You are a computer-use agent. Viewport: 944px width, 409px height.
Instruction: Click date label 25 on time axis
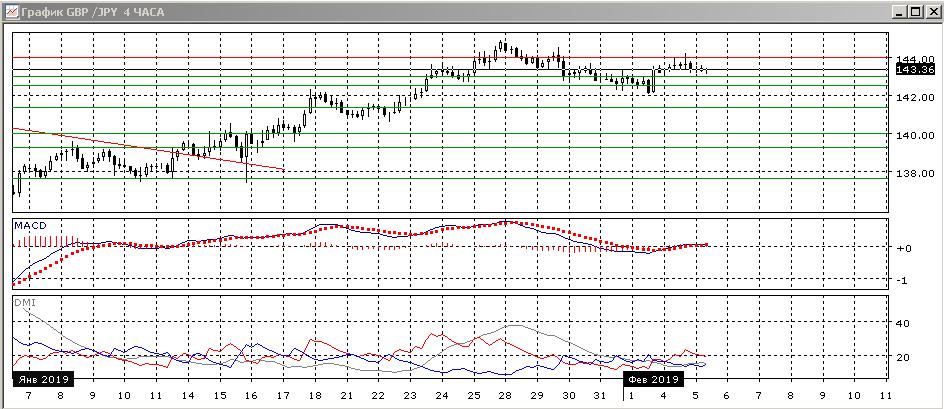pos(473,396)
